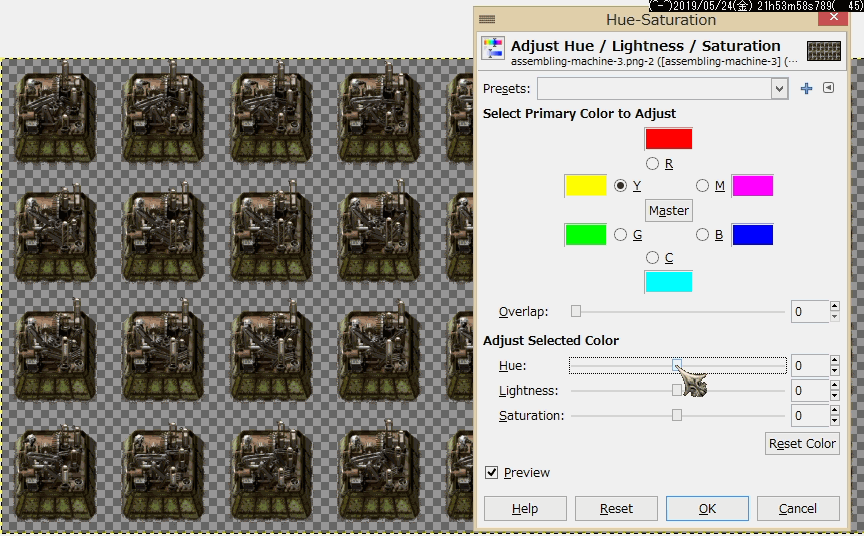Click the Master button
Viewport: 864px width, 536px height.
(669, 210)
